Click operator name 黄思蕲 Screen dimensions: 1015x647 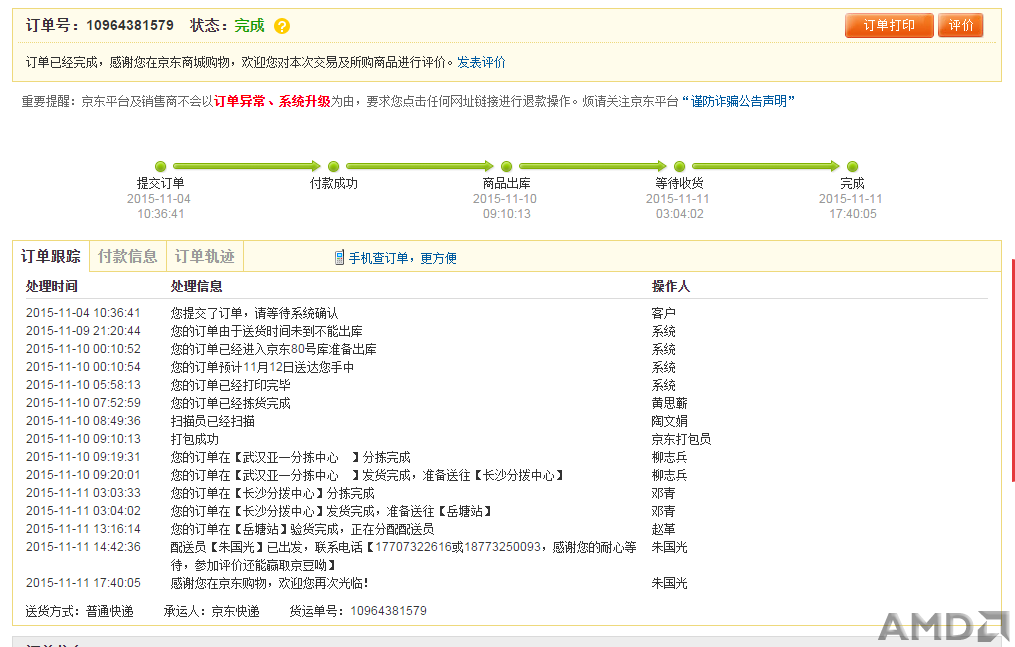[669, 403]
